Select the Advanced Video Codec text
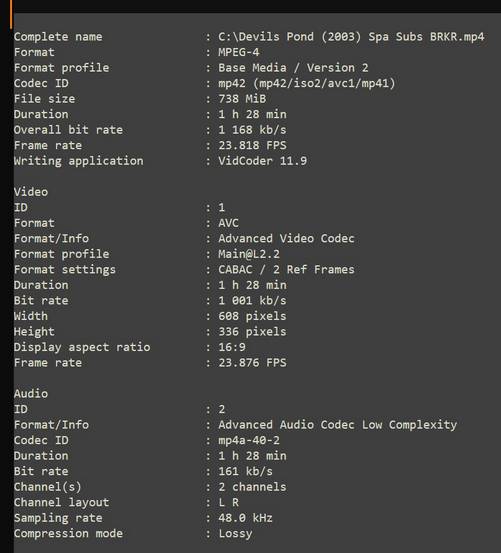This screenshot has width=501, height=553. pyautogui.click(x=286, y=238)
